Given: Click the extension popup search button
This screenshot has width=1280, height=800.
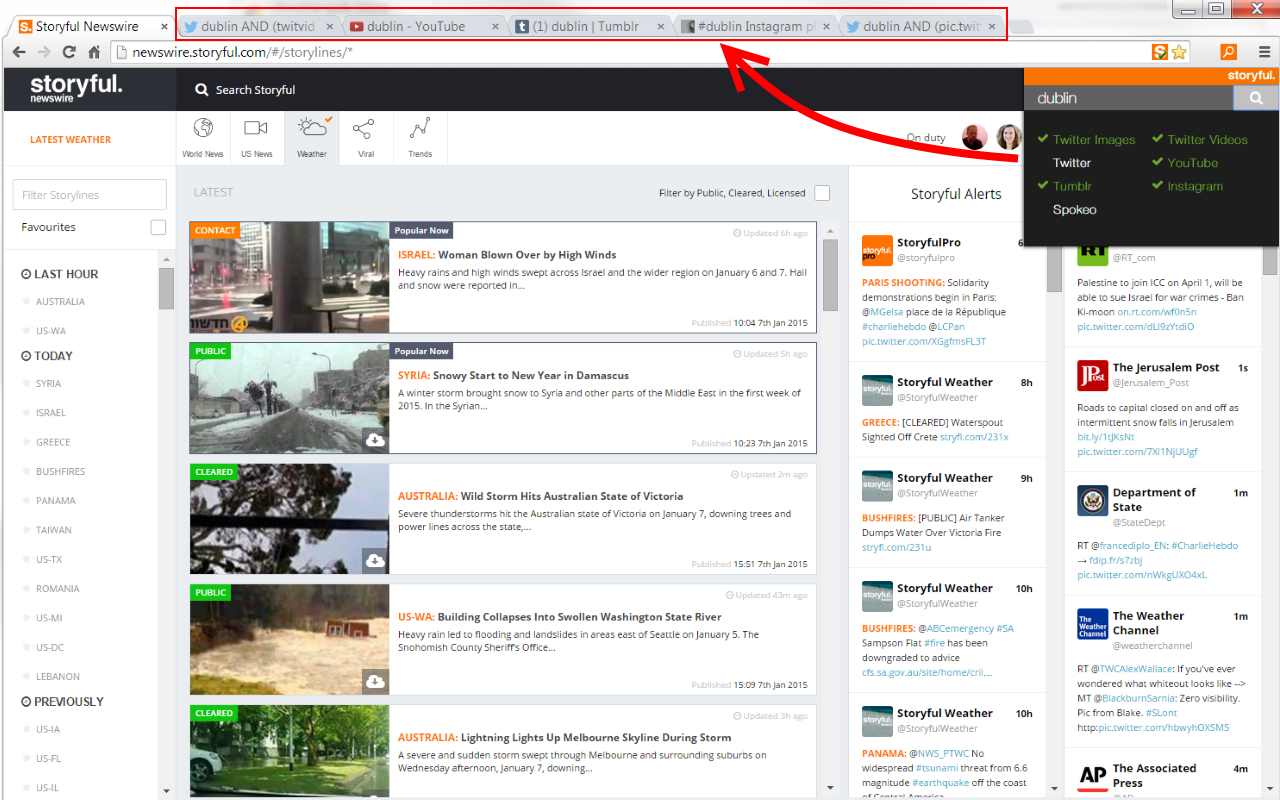Looking at the screenshot, I should [x=1256, y=98].
